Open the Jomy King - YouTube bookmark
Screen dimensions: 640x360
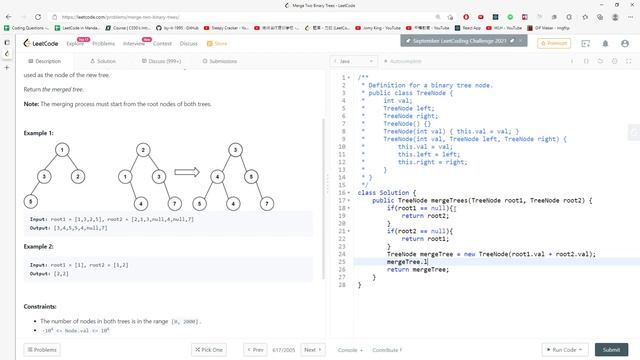click(378, 28)
